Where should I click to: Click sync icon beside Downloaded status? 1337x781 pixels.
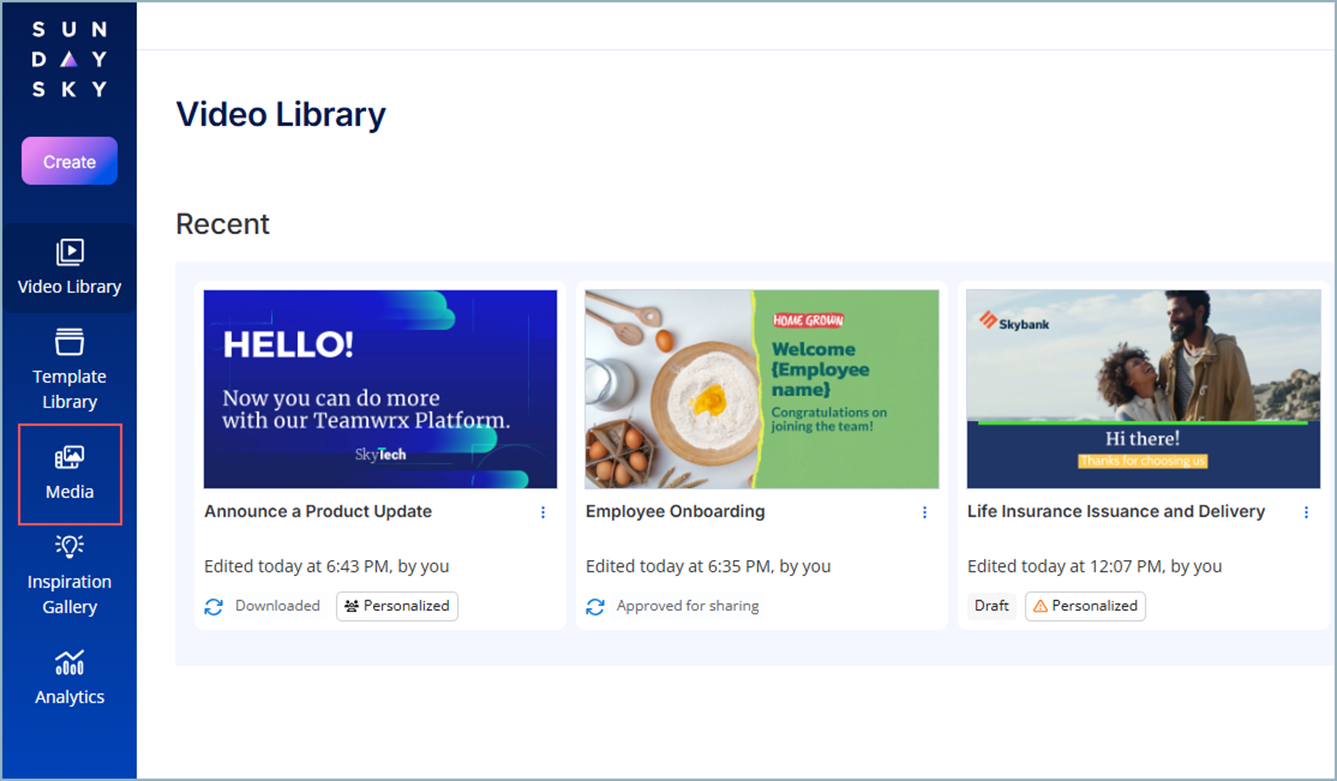tap(214, 607)
